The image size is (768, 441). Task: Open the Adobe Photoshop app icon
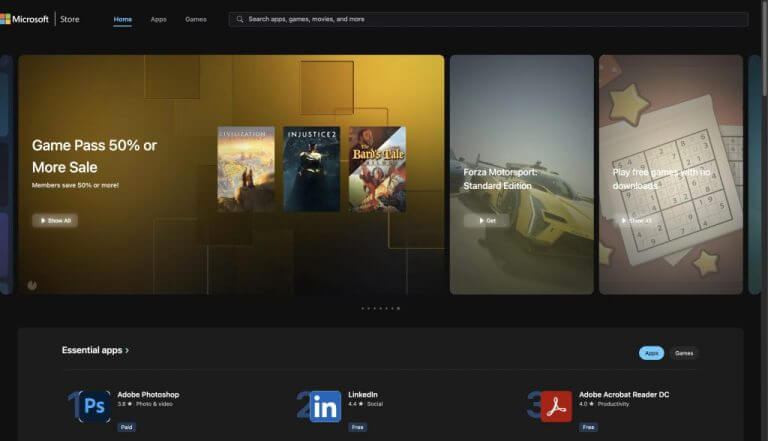click(x=94, y=406)
